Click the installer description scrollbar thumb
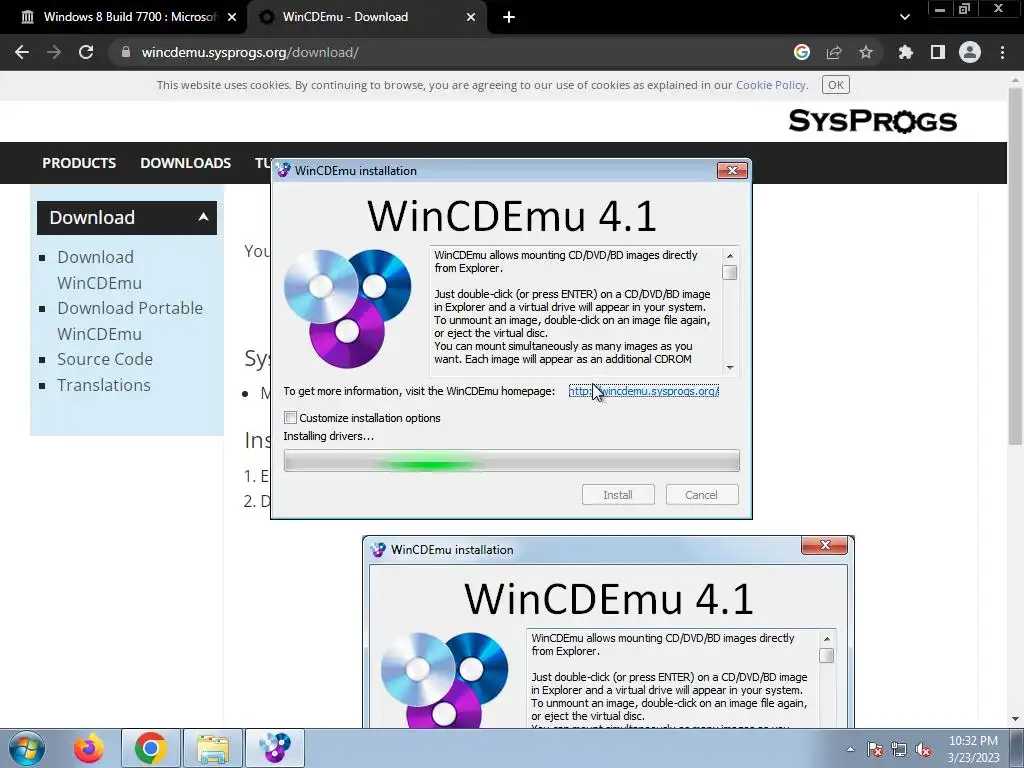This screenshot has width=1024, height=768. click(x=730, y=272)
